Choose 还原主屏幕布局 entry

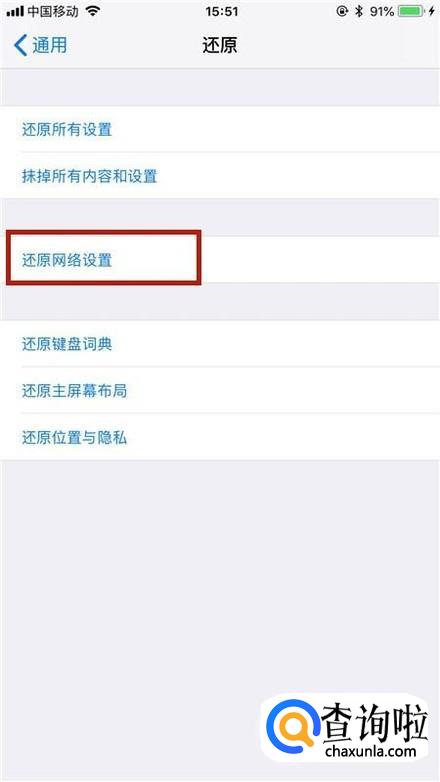coord(220,390)
